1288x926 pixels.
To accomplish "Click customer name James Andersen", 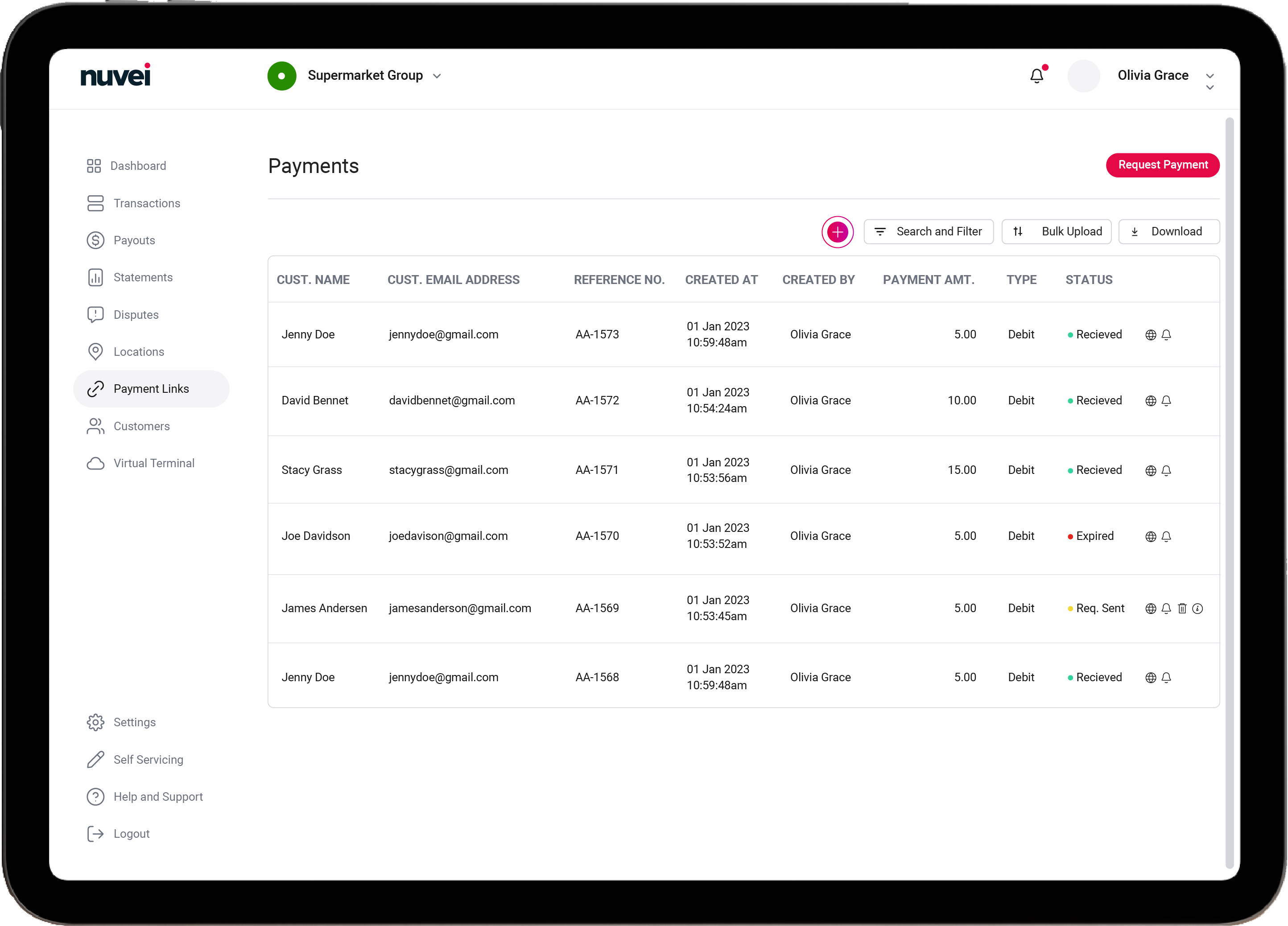I will coord(324,609).
